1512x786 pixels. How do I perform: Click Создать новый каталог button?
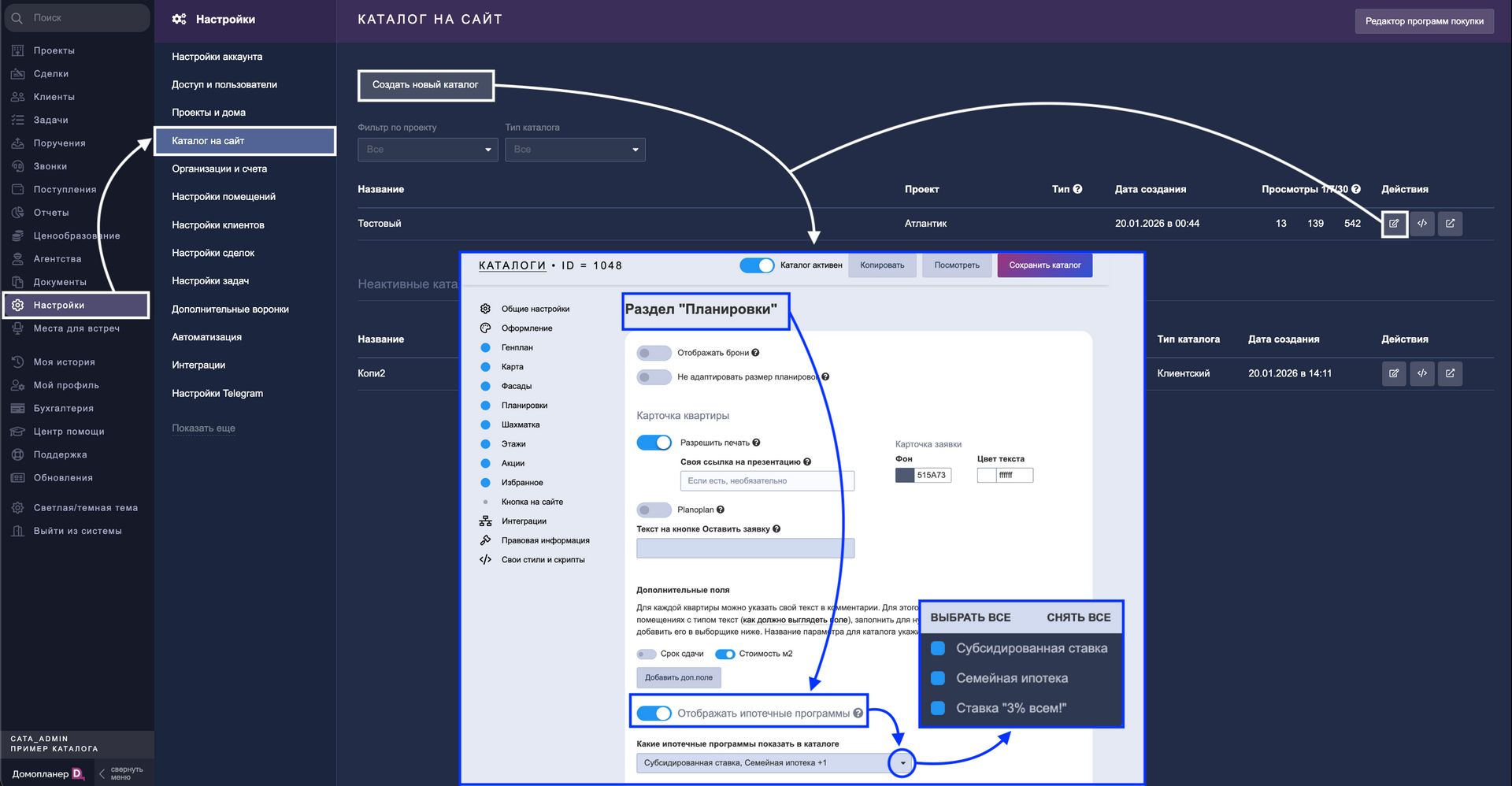425,85
